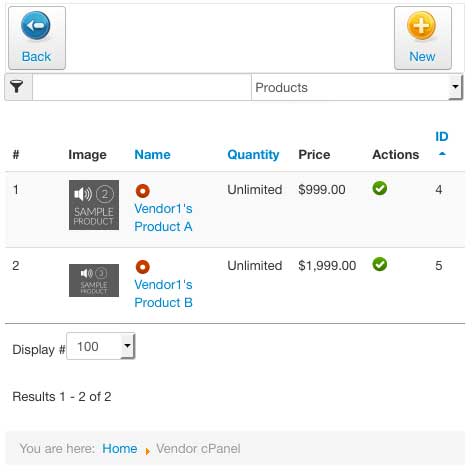Click orange status icon for Product B

(143, 267)
